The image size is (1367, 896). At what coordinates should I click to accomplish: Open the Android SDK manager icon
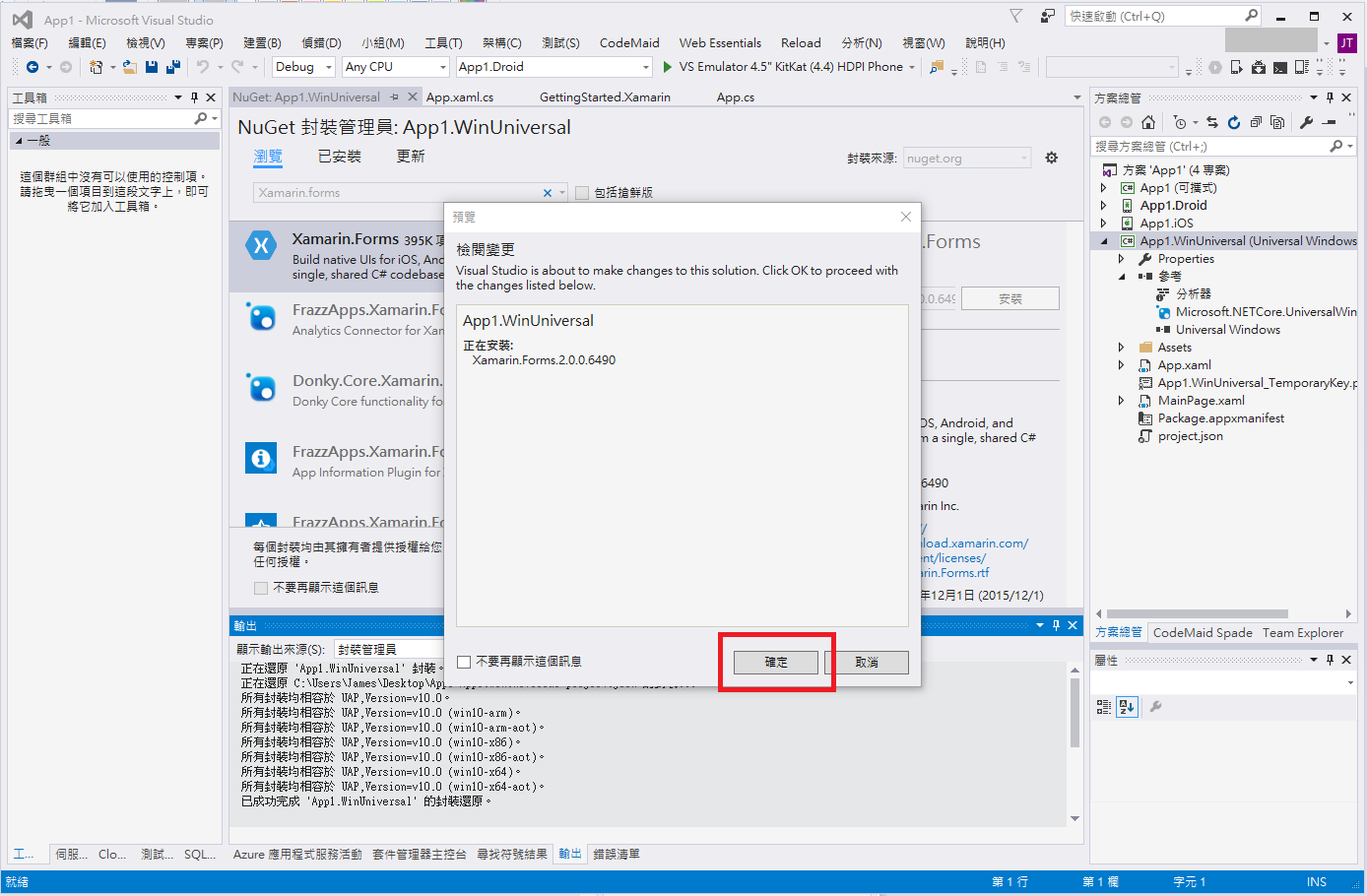coord(1259,67)
